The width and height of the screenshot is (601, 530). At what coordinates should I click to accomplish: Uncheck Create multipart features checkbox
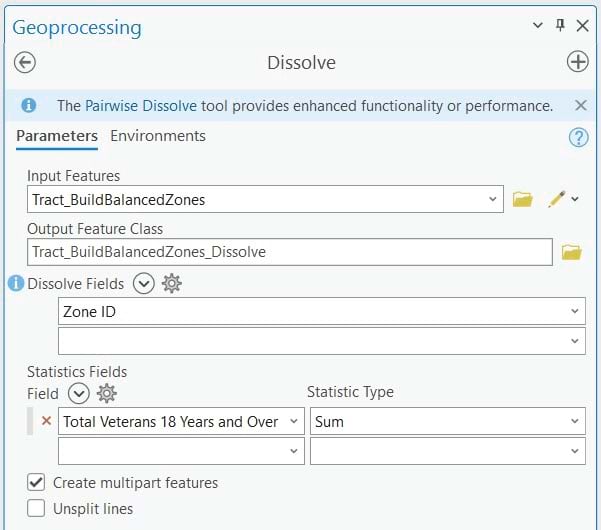point(36,482)
